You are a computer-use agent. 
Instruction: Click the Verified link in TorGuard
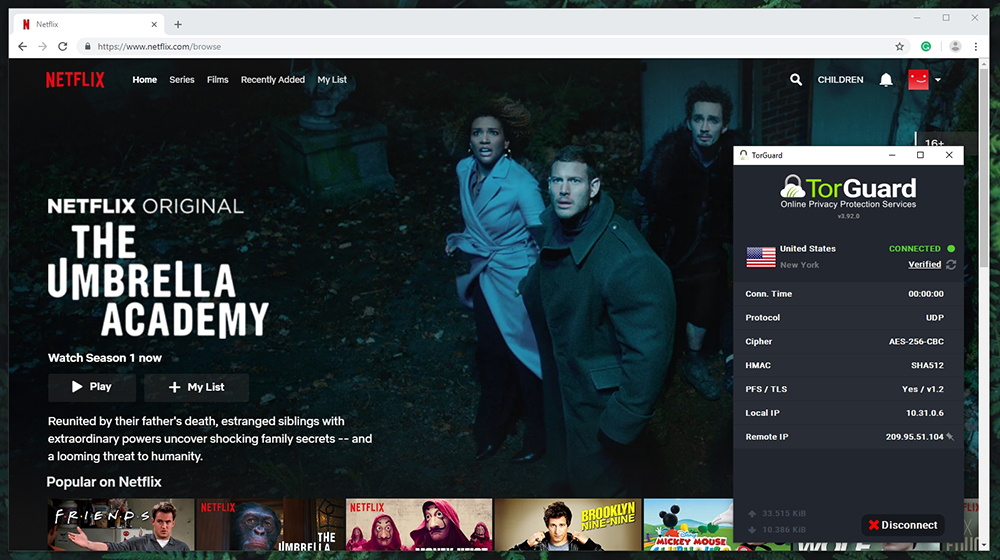click(924, 264)
